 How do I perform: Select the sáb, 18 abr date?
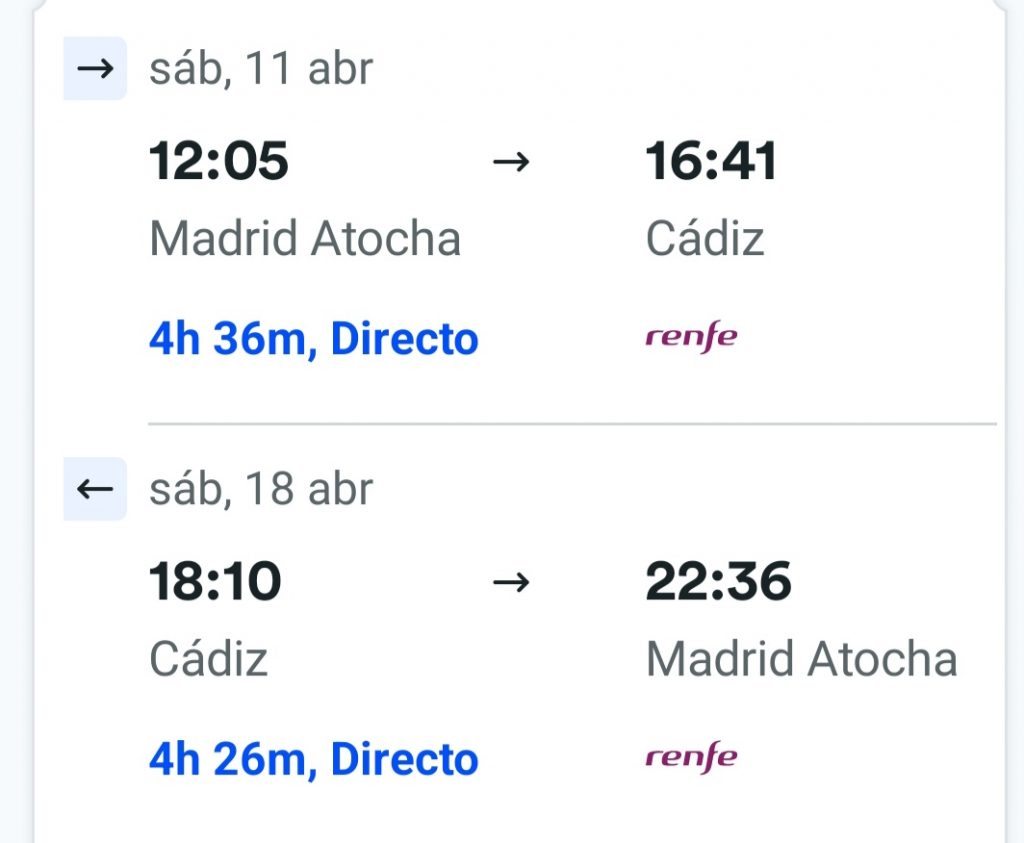coord(261,489)
